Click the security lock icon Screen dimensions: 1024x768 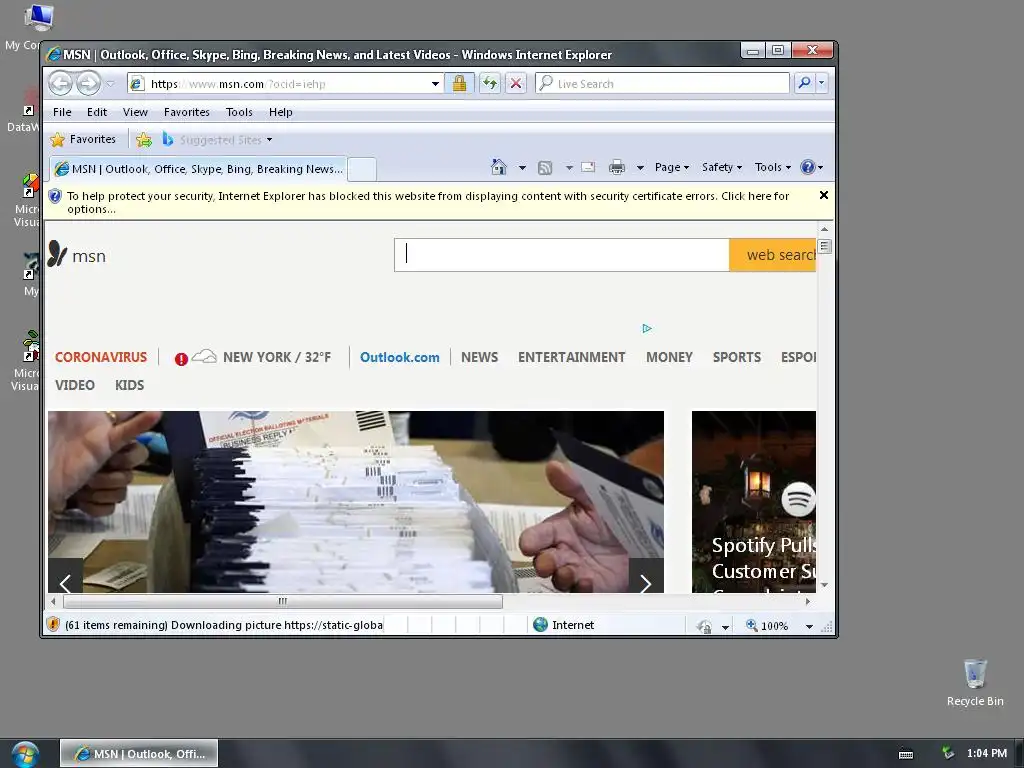459,83
